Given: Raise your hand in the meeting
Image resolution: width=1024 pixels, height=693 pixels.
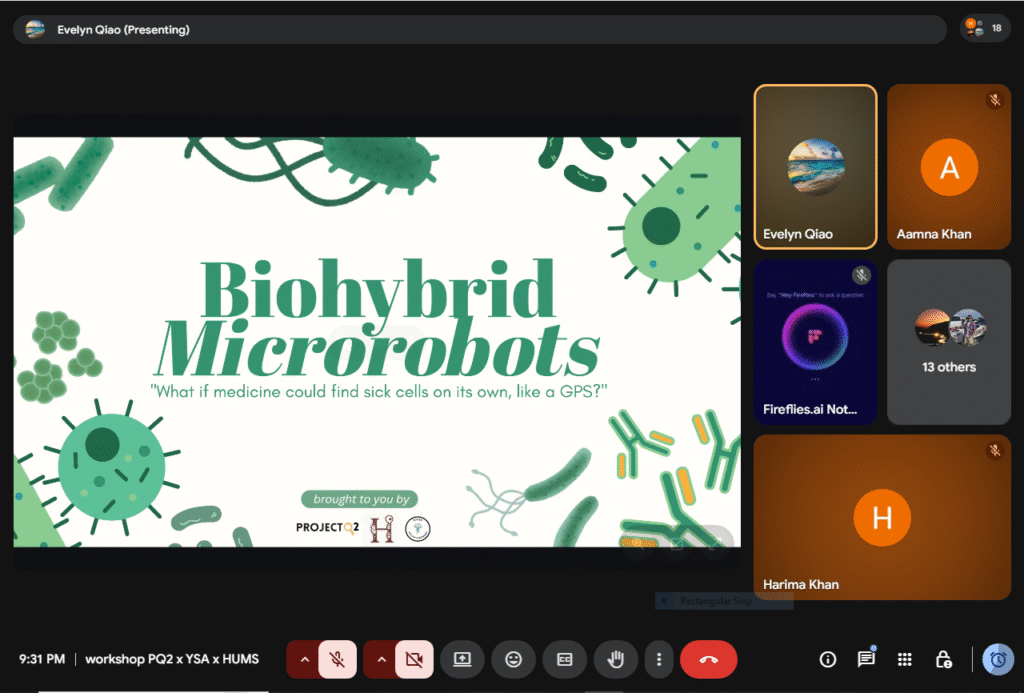Looking at the screenshot, I should pyautogui.click(x=616, y=660).
